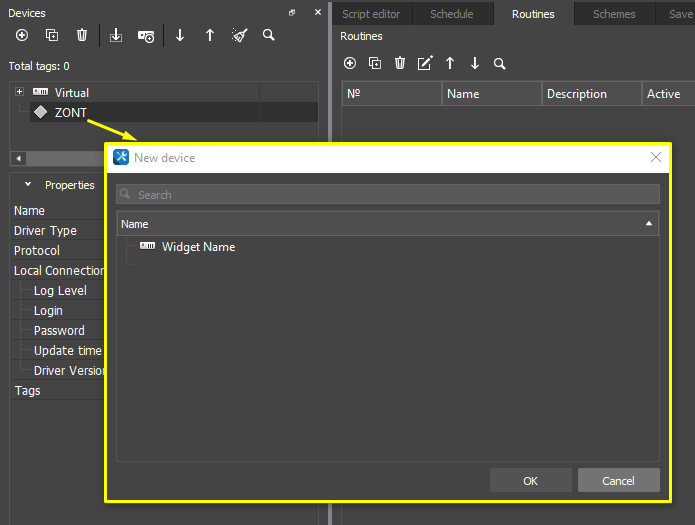Expand the Virtual device tree node
The width and height of the screenshot is (695, 525).
19,92
